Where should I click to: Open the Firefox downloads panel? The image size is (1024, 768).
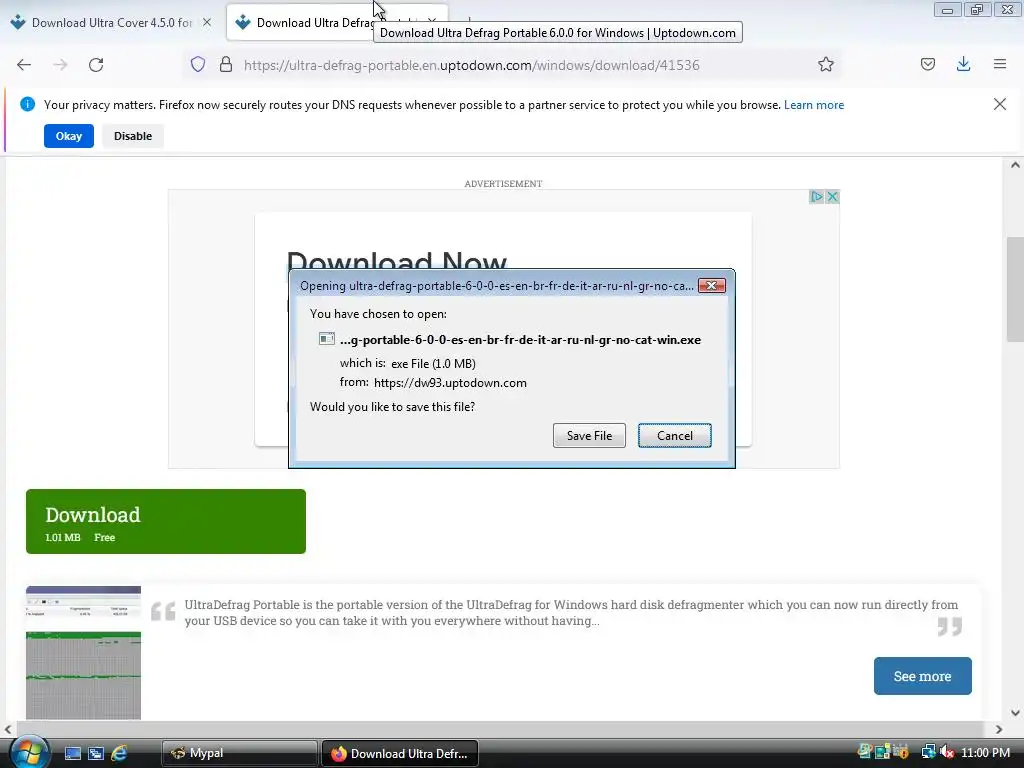[963, 64]
